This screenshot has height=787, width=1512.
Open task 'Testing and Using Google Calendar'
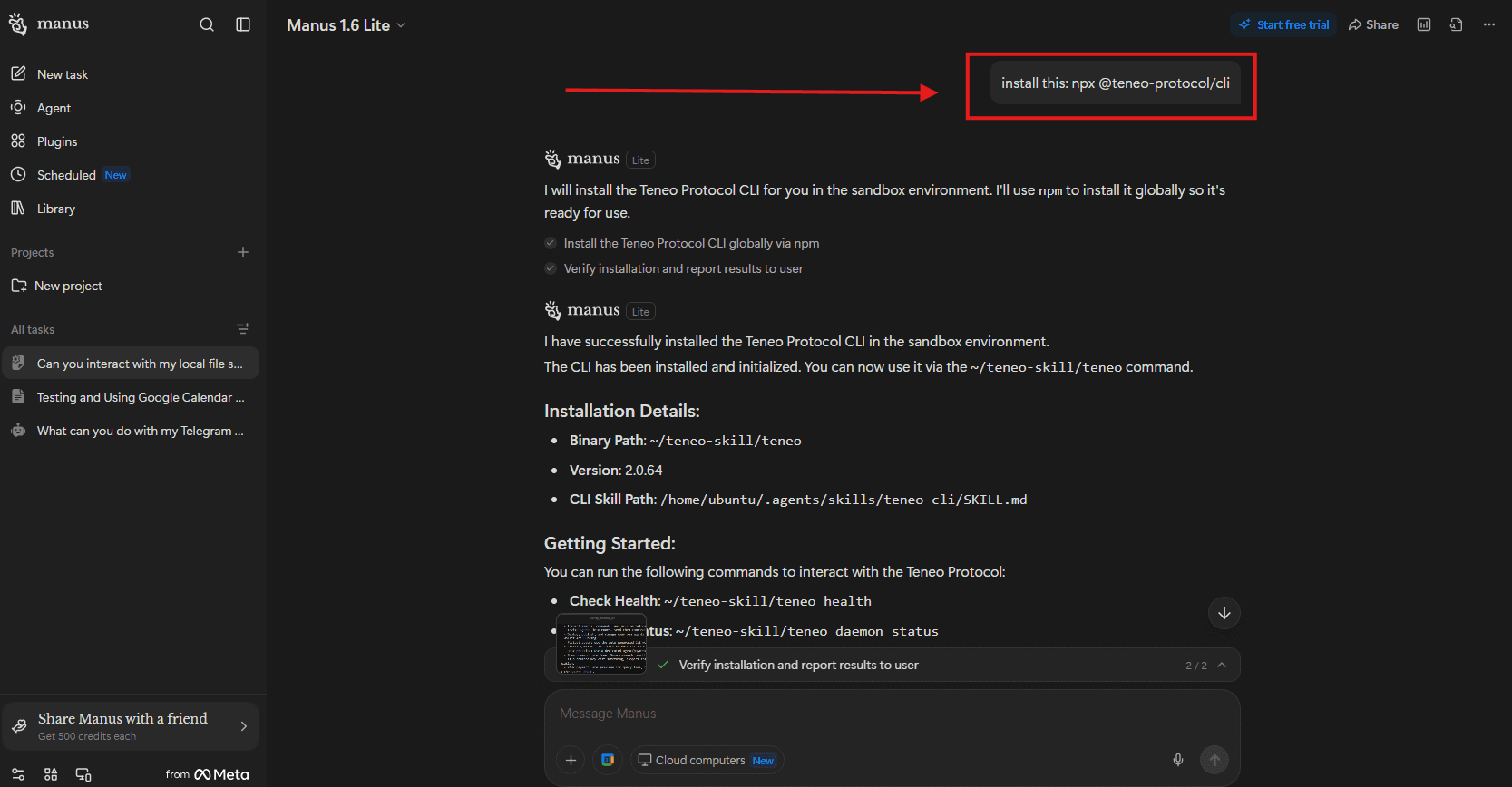[130, 397]
